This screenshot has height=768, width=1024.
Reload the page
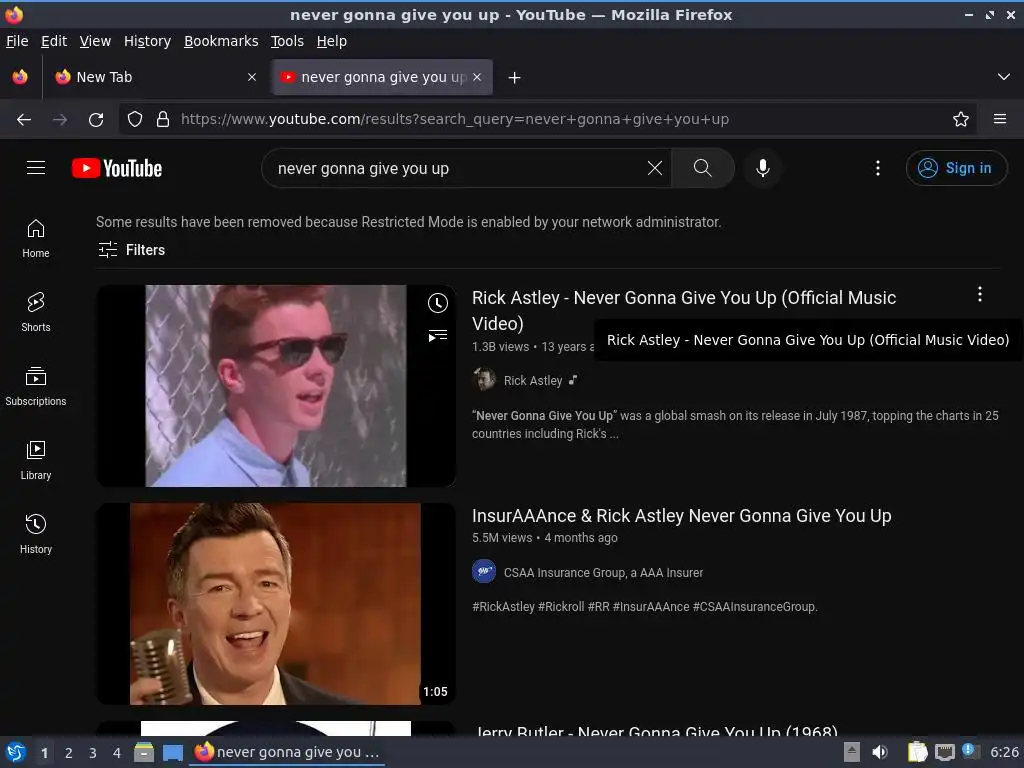96,120
